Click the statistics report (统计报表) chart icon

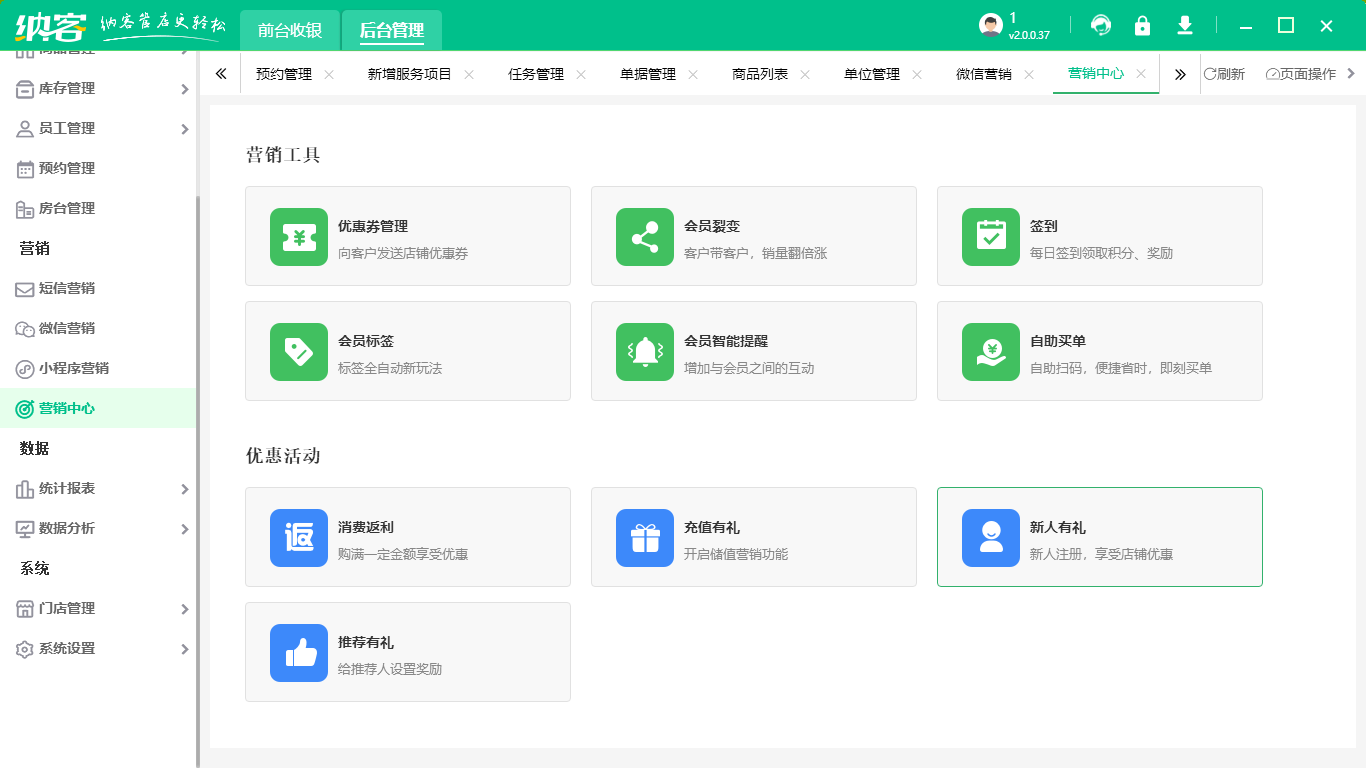[x=25, y=489]
